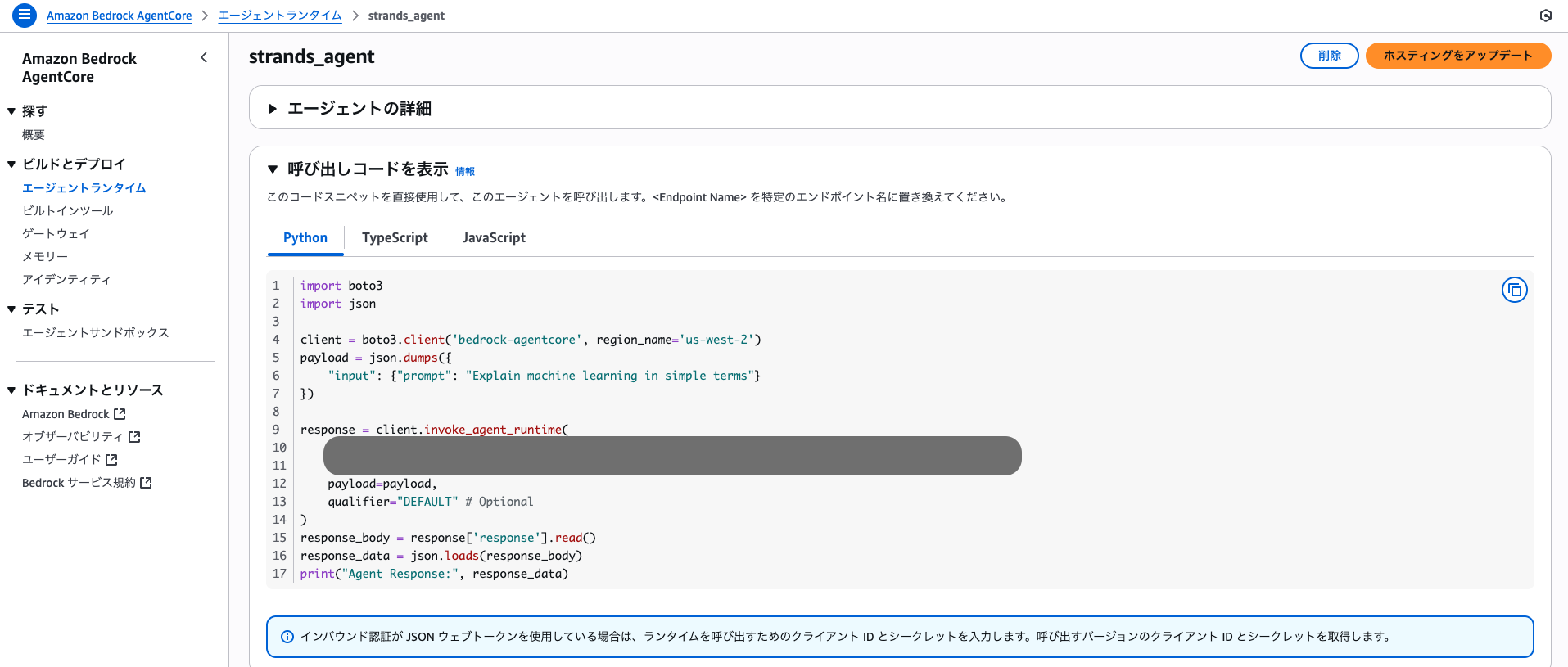Click the boto3.client bedrock-agentcore code line
This screenshot has width=1568, height=667.
coord(531,340)
